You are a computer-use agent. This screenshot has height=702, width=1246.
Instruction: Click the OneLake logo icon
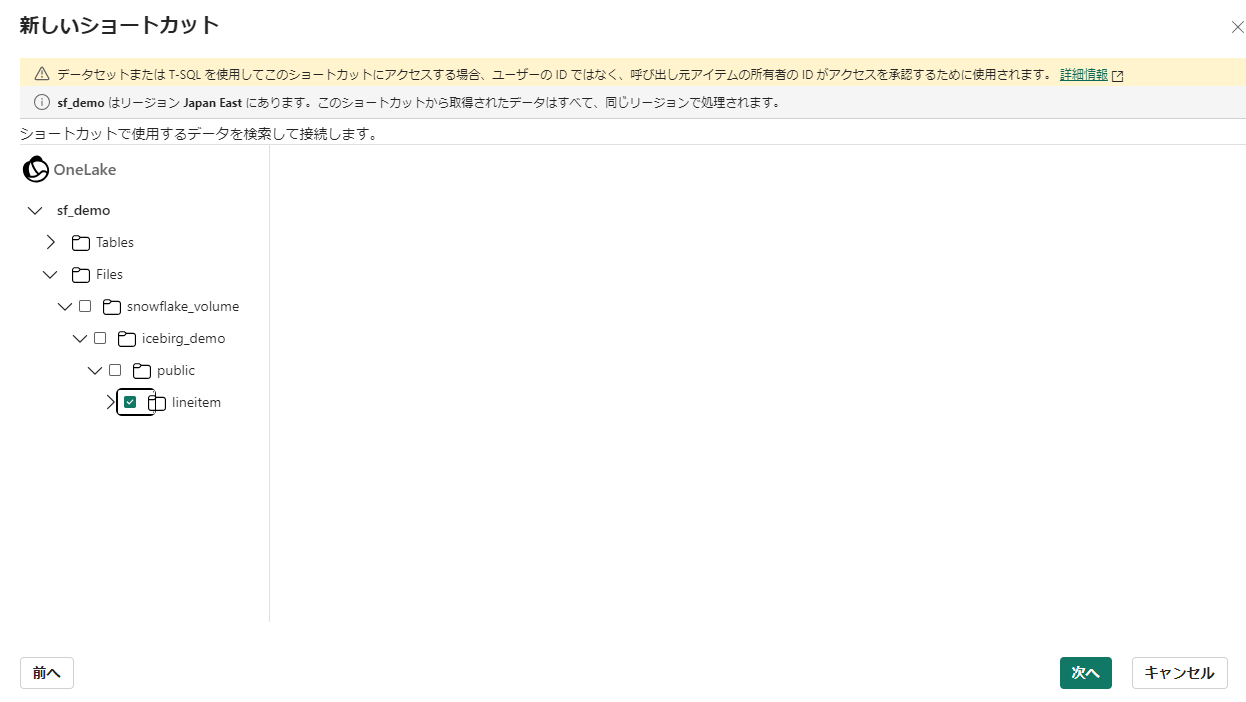(35, 170)
